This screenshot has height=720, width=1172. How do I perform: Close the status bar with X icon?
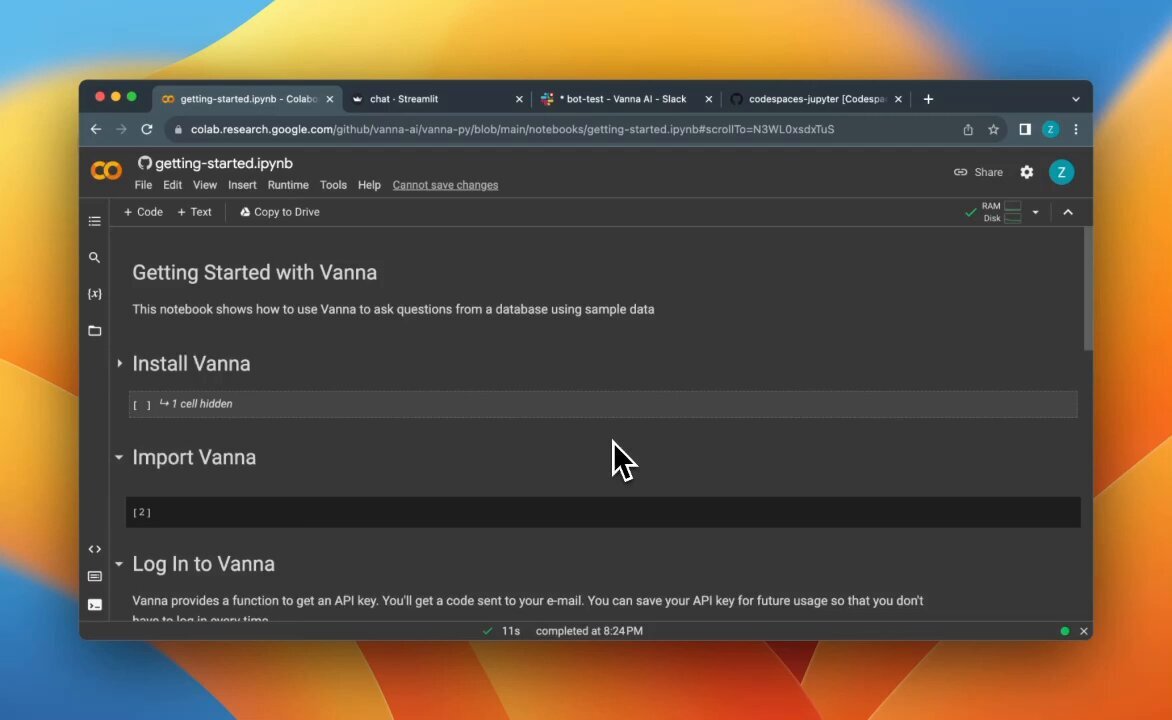(x=1084, y=631)
